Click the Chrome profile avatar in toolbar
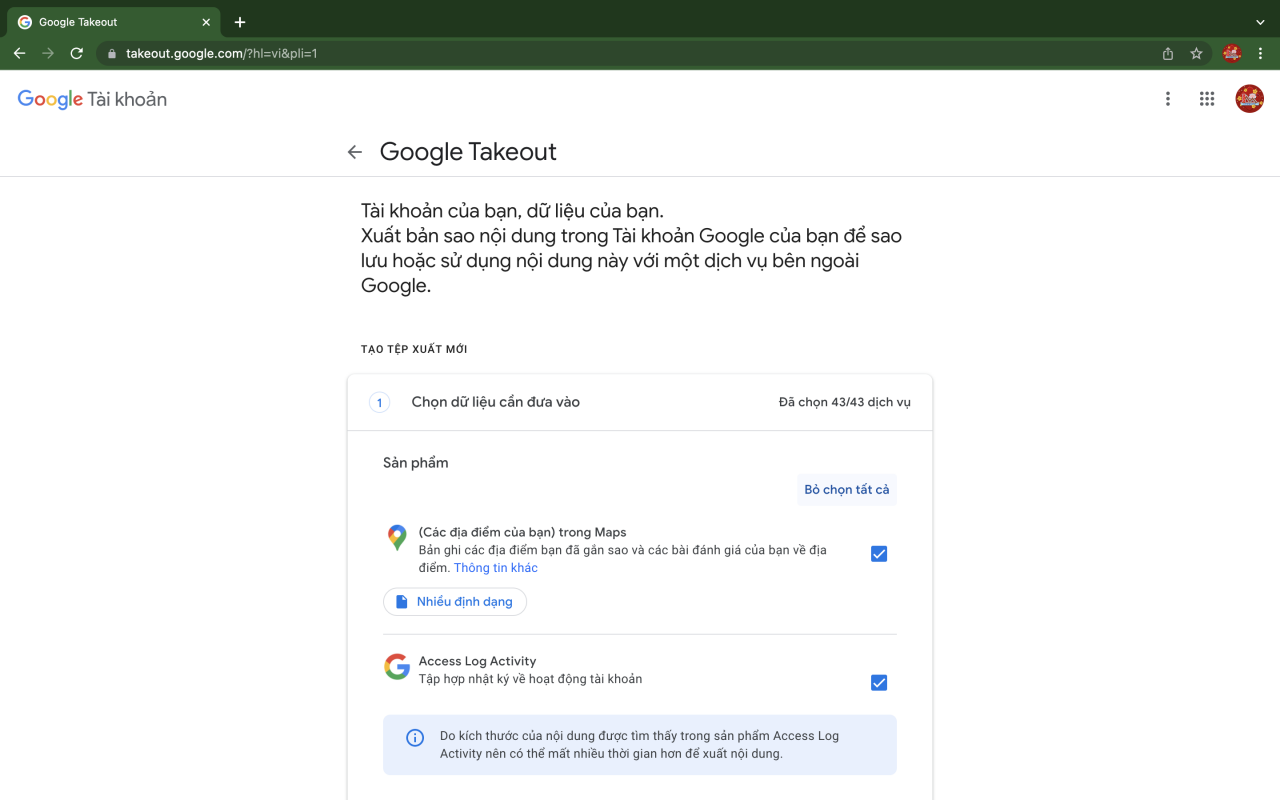 pos(1232,54)
